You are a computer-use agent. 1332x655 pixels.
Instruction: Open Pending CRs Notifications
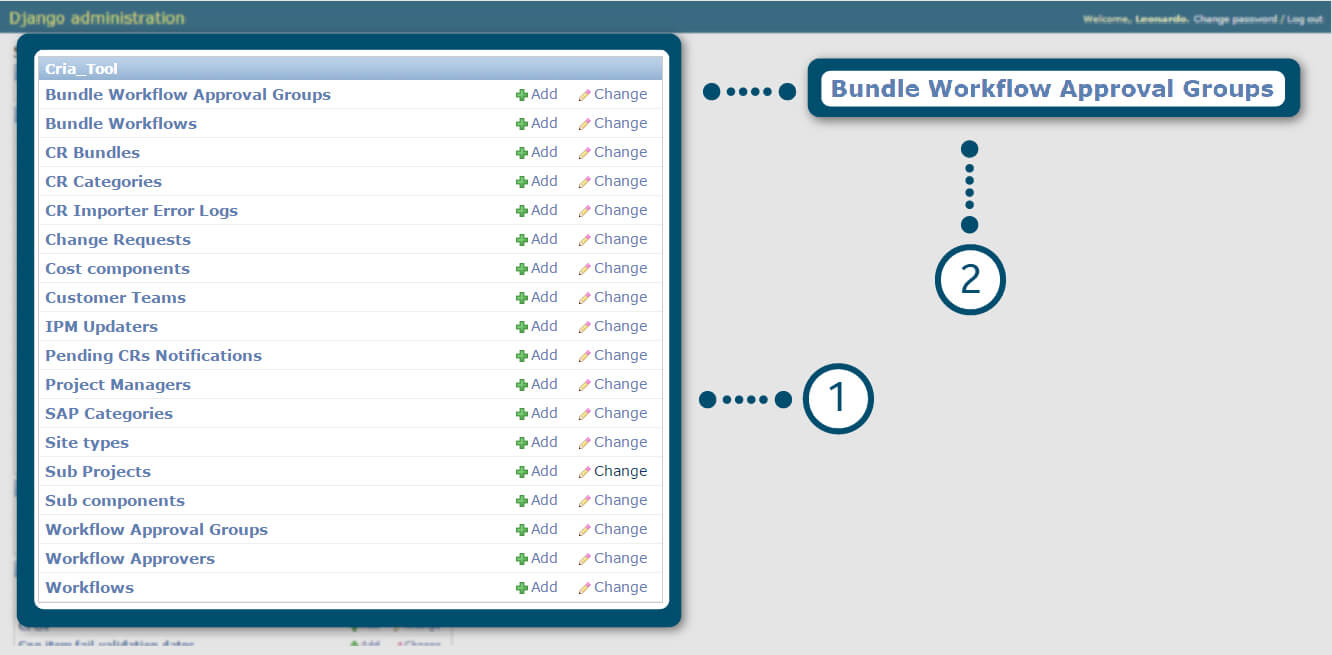pyautogui.click(x=153, y=356)
